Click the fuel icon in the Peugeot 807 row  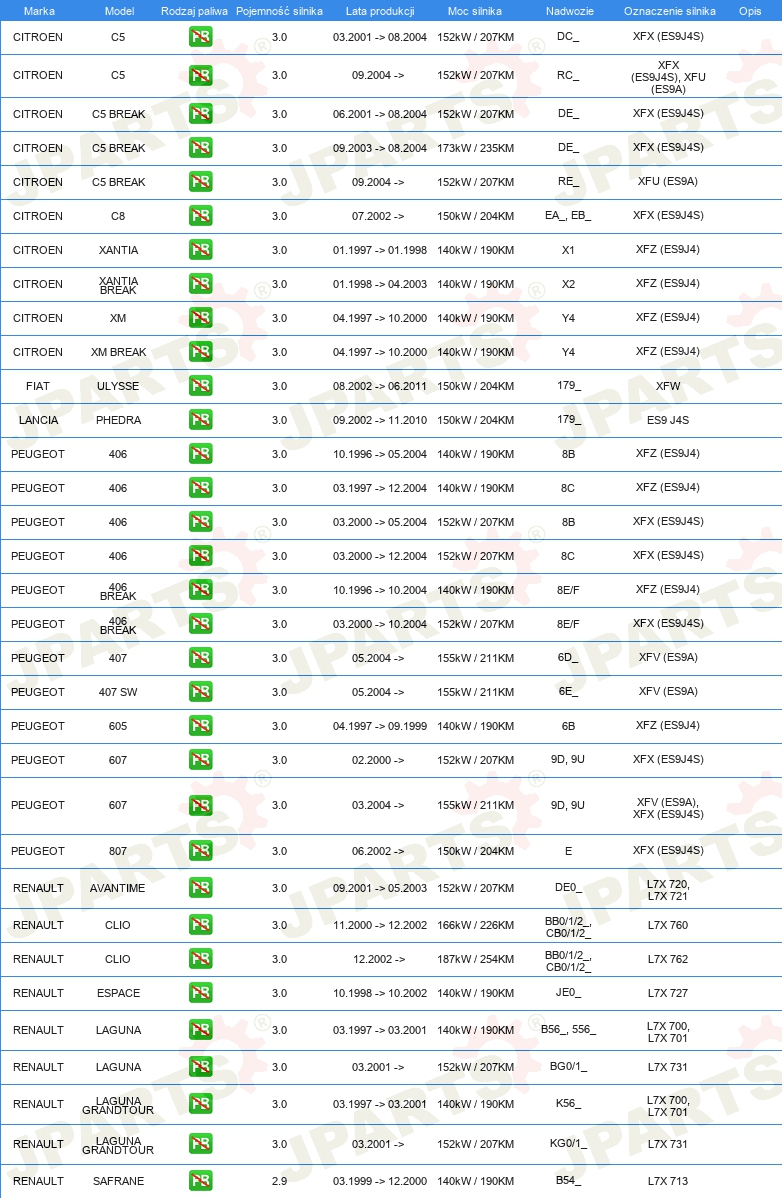[x=201, y=850]
